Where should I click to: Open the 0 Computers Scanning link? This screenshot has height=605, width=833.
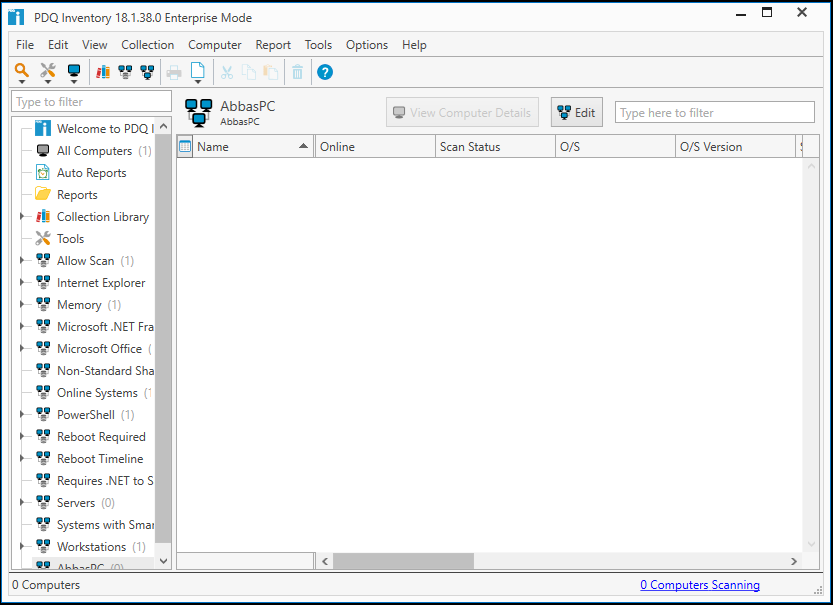(700, 584)
